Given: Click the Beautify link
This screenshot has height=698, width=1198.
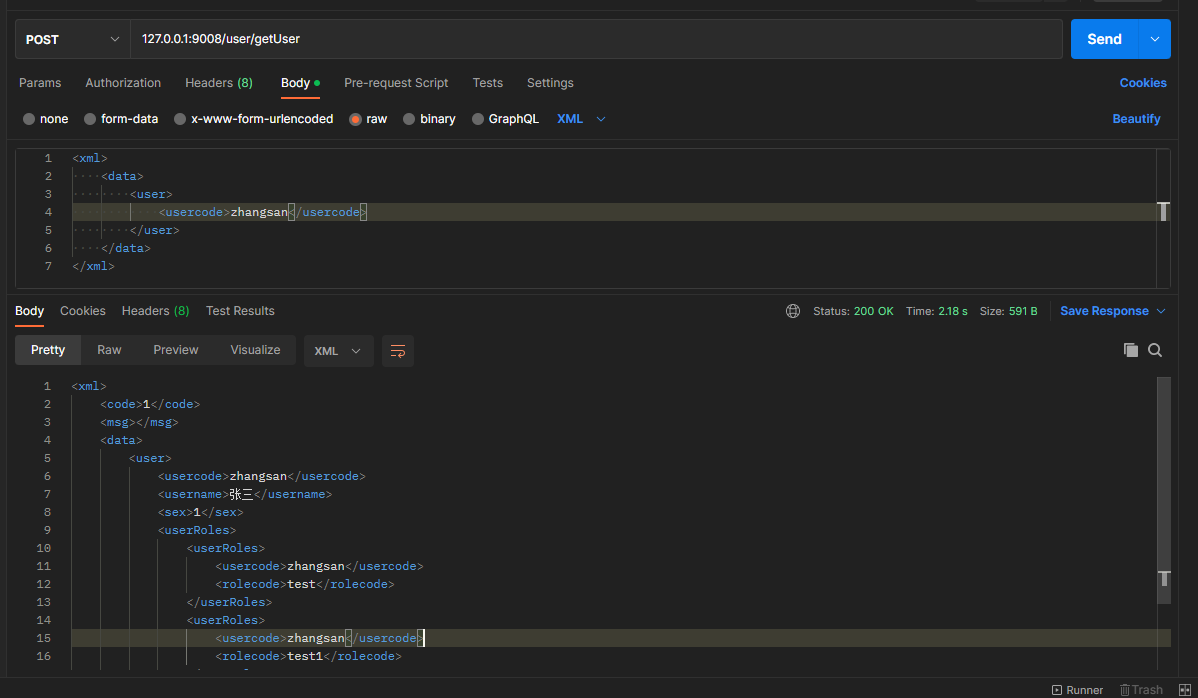Looking at the screenshot, I should (x=1136, y=119).
